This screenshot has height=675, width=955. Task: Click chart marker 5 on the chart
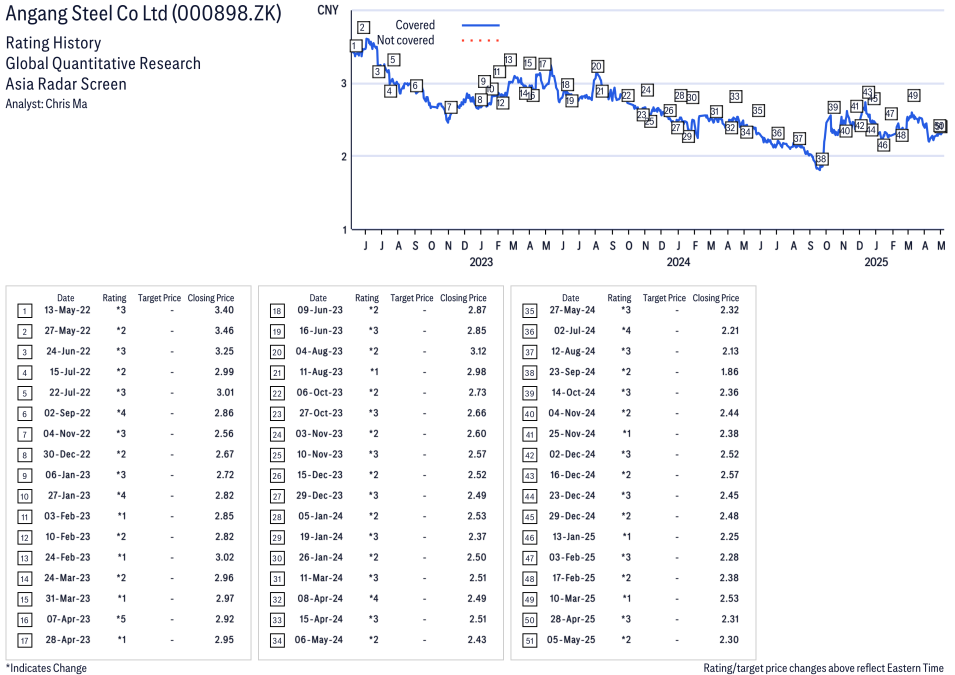(x=393, y=60)
